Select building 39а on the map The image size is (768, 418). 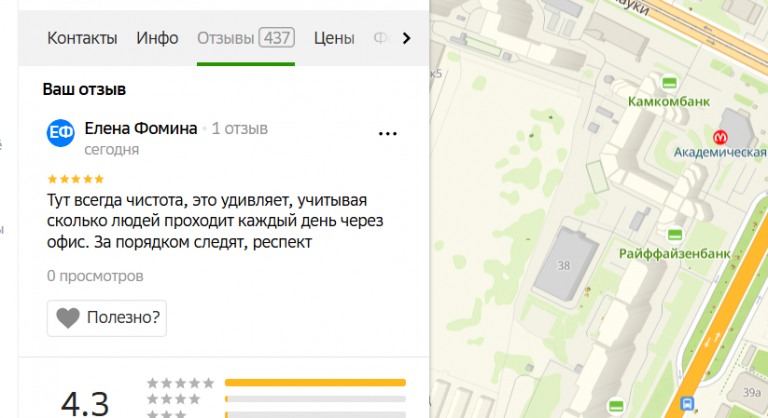tap(752, 393)
